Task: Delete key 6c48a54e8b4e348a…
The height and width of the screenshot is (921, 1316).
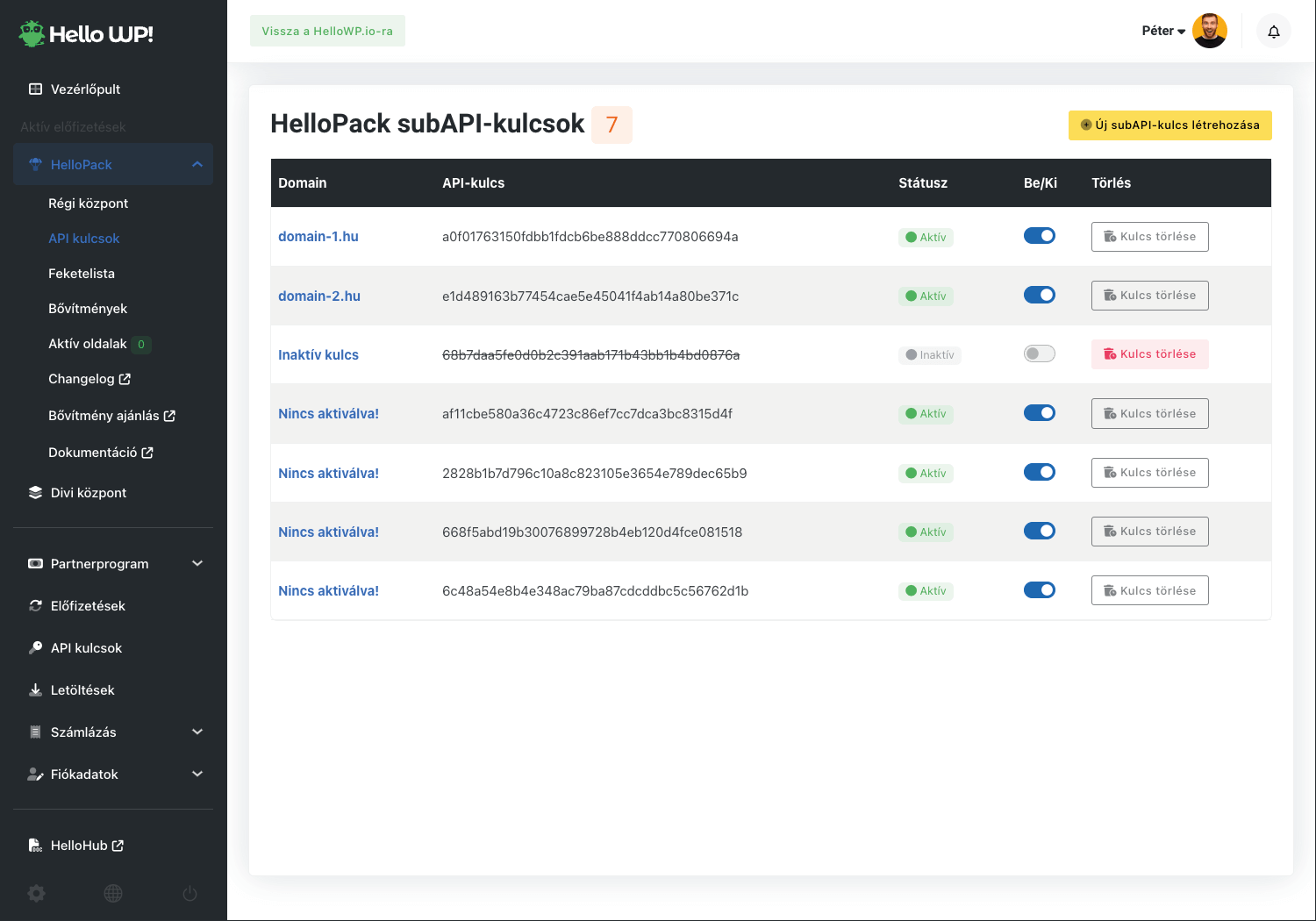Action: (1149, 590)
